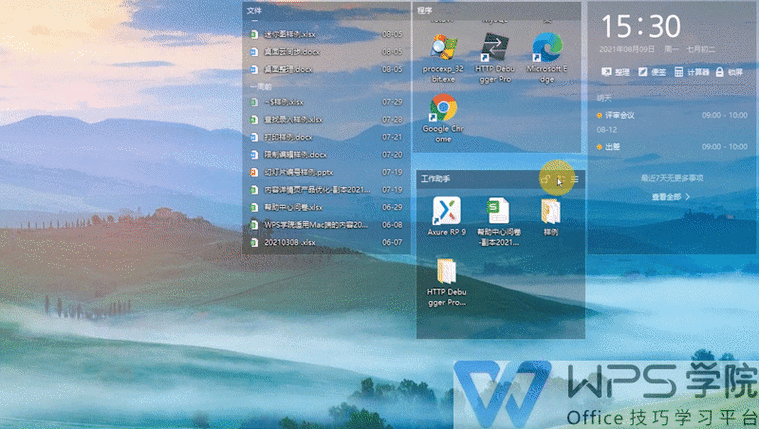Viewport: 759px width, 429px height.
Task: Open 20210308 .xlsx in the file list
Action: click(326, 242)
